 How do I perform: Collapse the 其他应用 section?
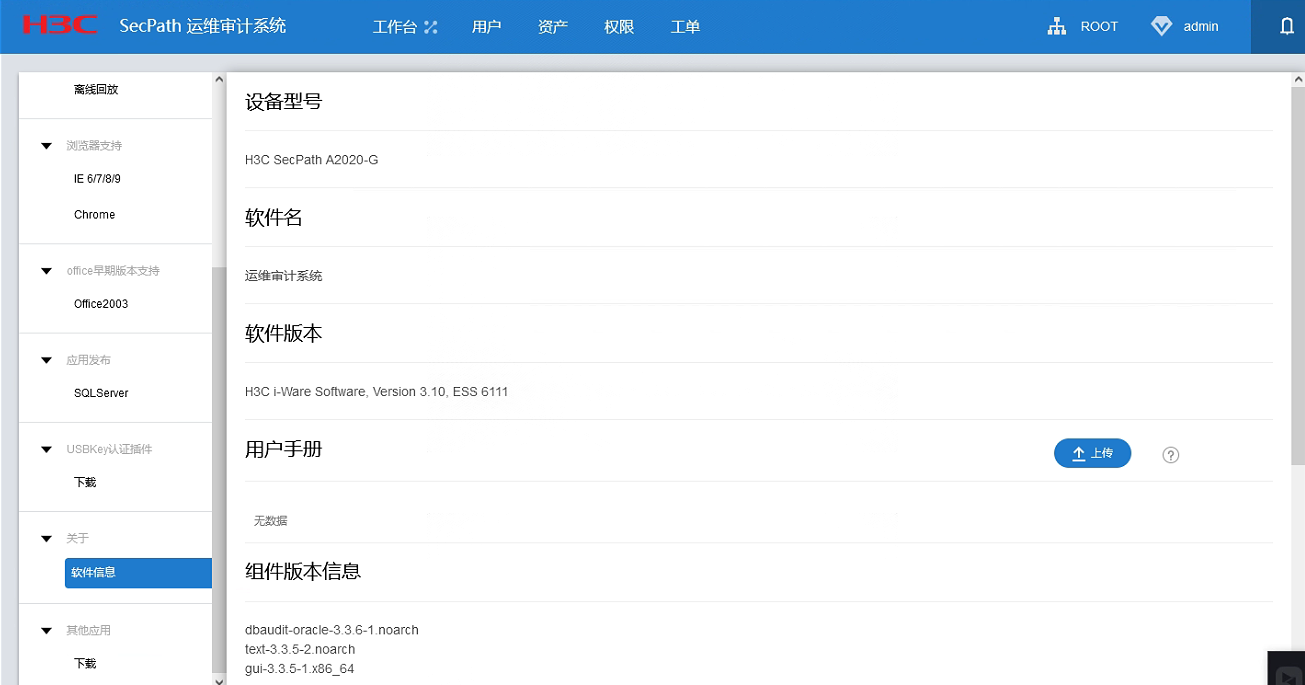pos(46,631)
